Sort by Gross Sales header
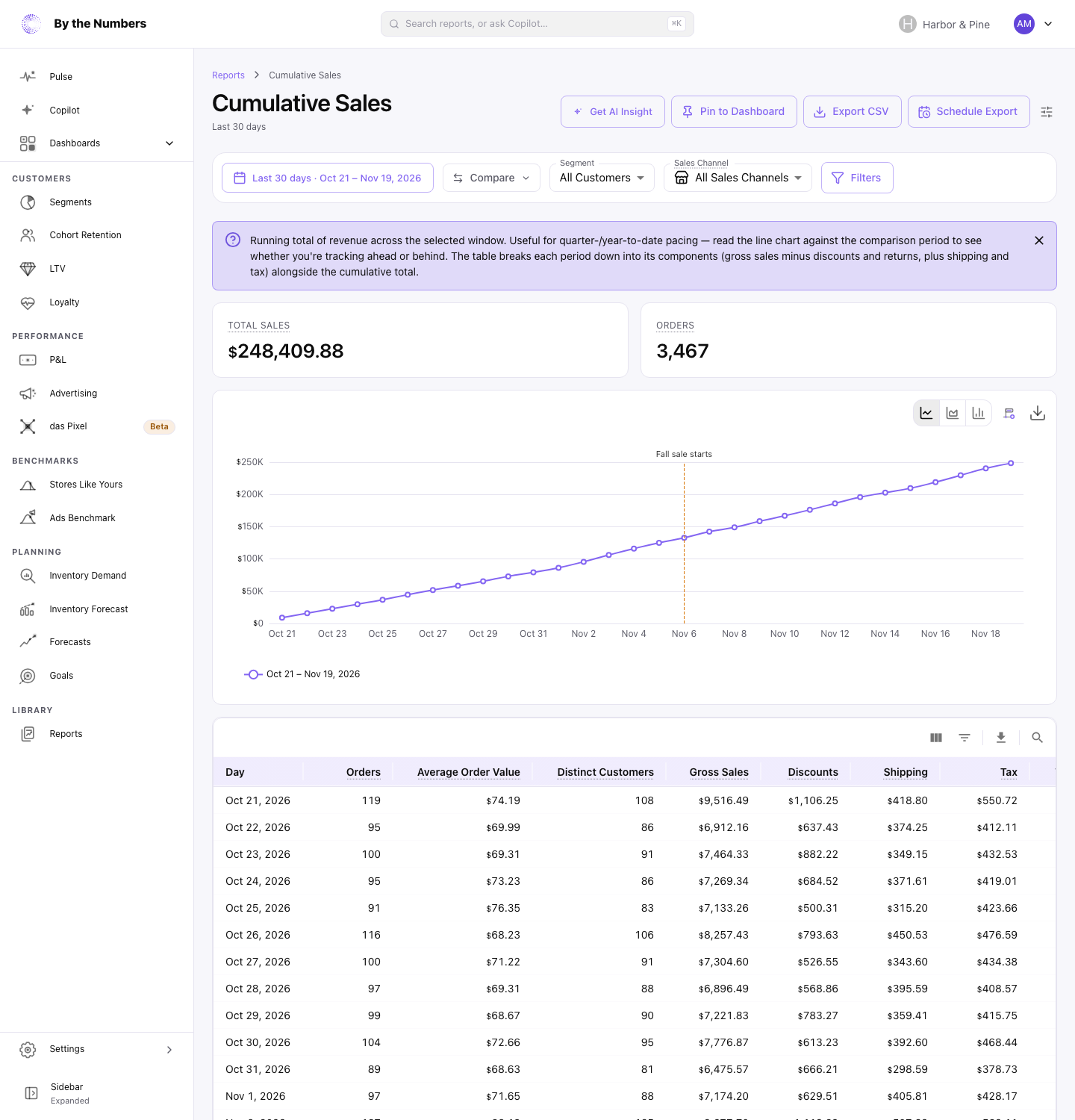This screenshot has height=1120, width=1075. [x=719, y=772]
